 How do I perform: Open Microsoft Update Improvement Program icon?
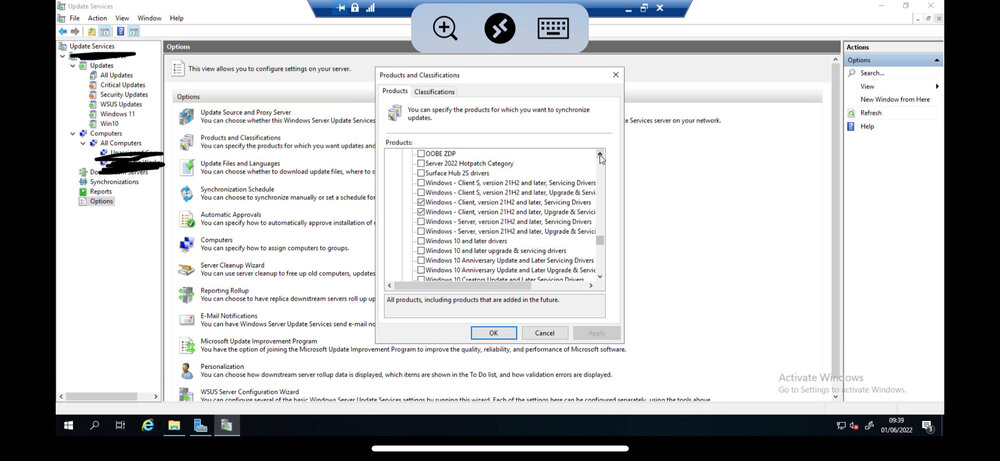(186, 346)
